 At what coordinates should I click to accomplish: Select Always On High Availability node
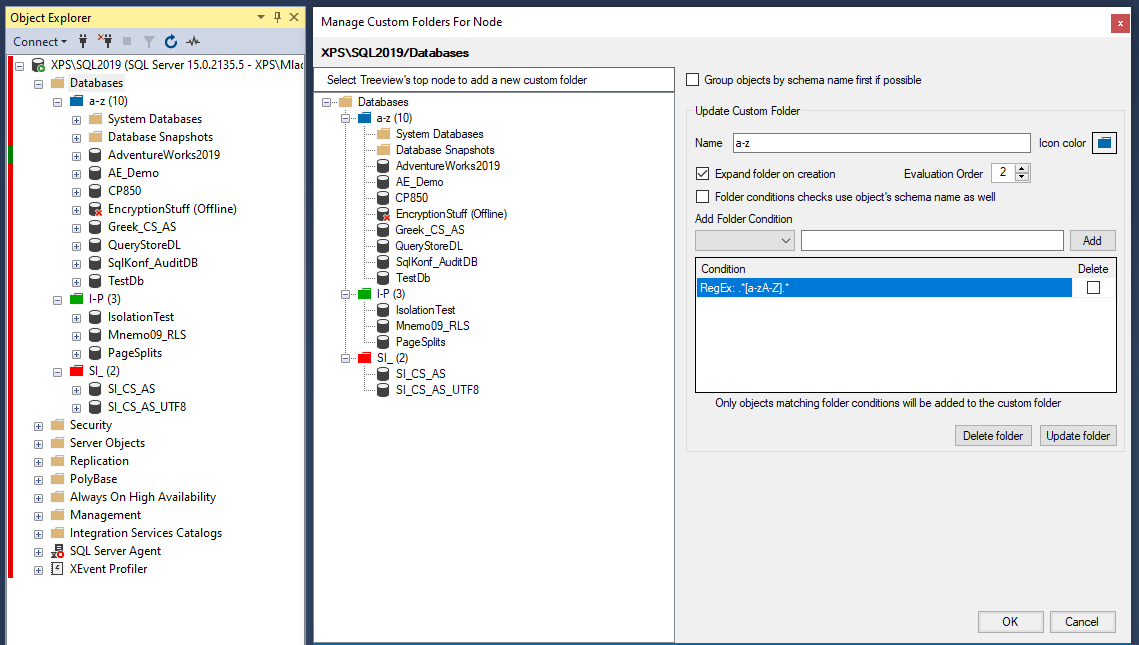pos(143,497)
